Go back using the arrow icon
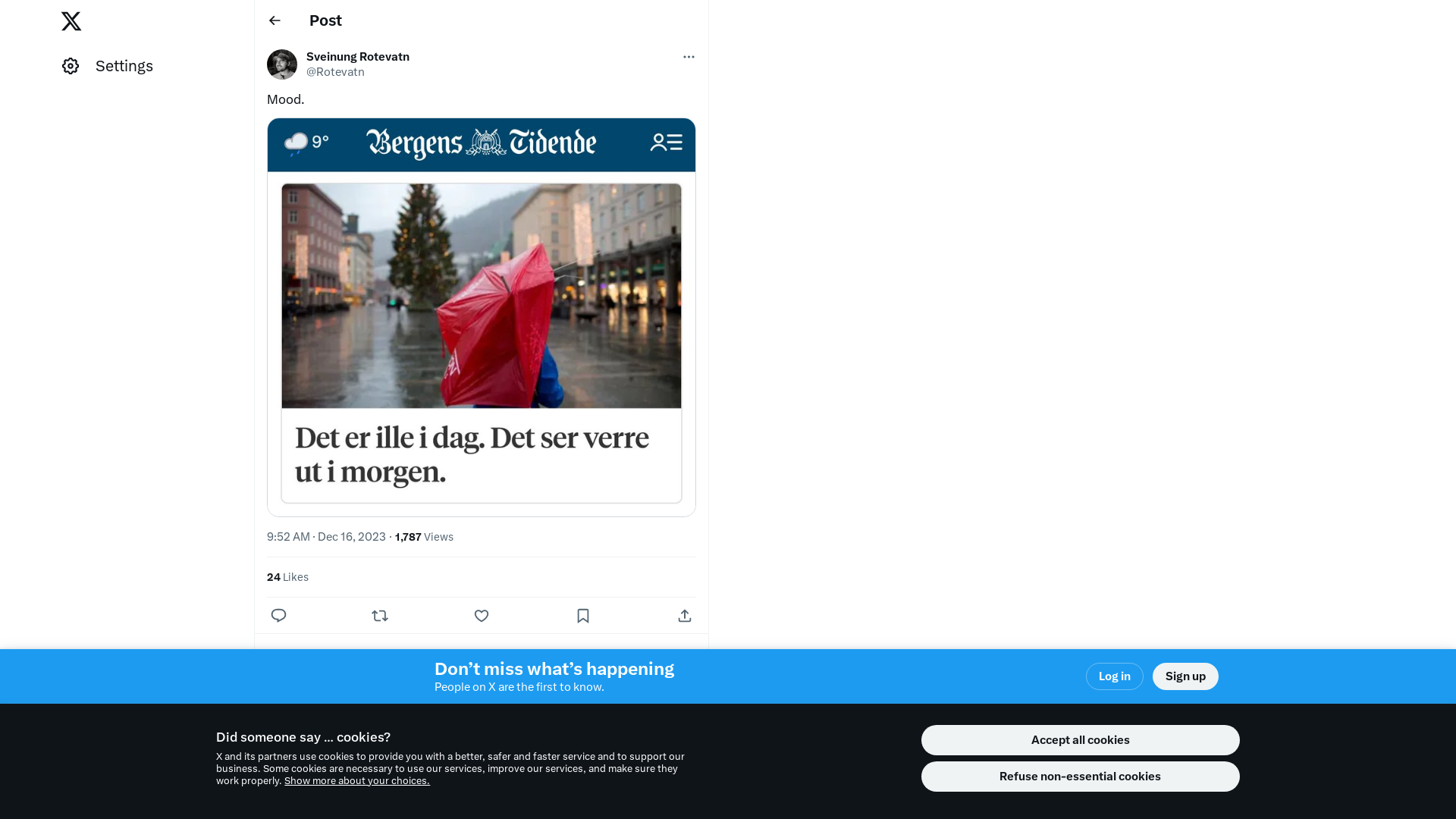 (x=275, y=20)
